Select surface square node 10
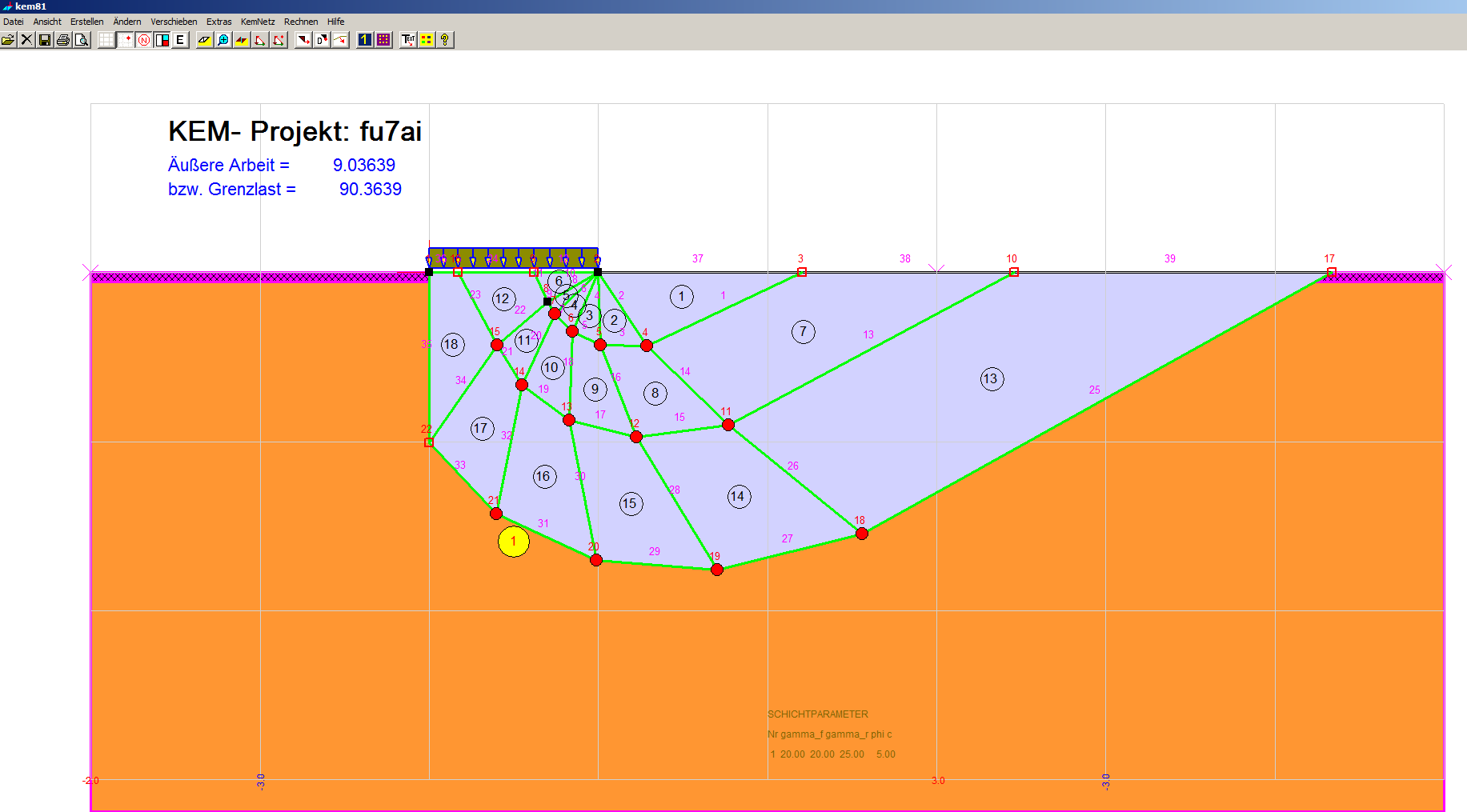 1014,272
